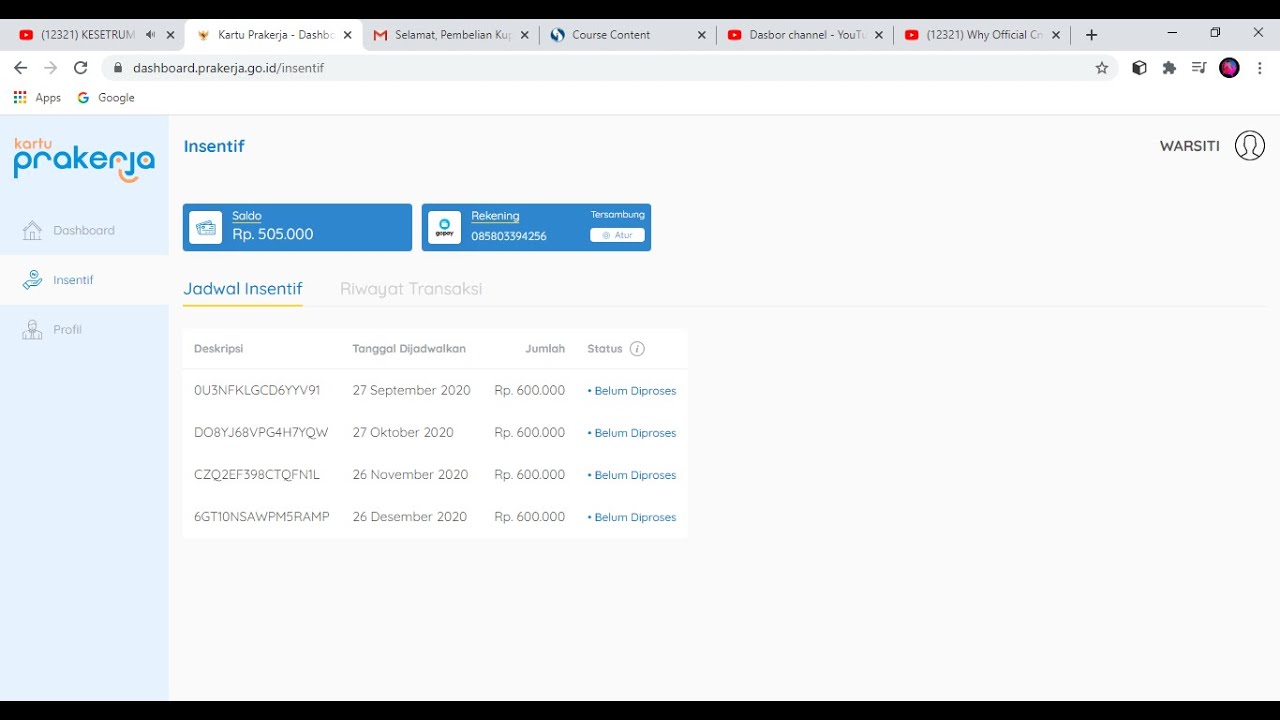The image size is (1280, 720).
Task: Click the Insentif hand-coin icon
Action: tap(33, 280)
